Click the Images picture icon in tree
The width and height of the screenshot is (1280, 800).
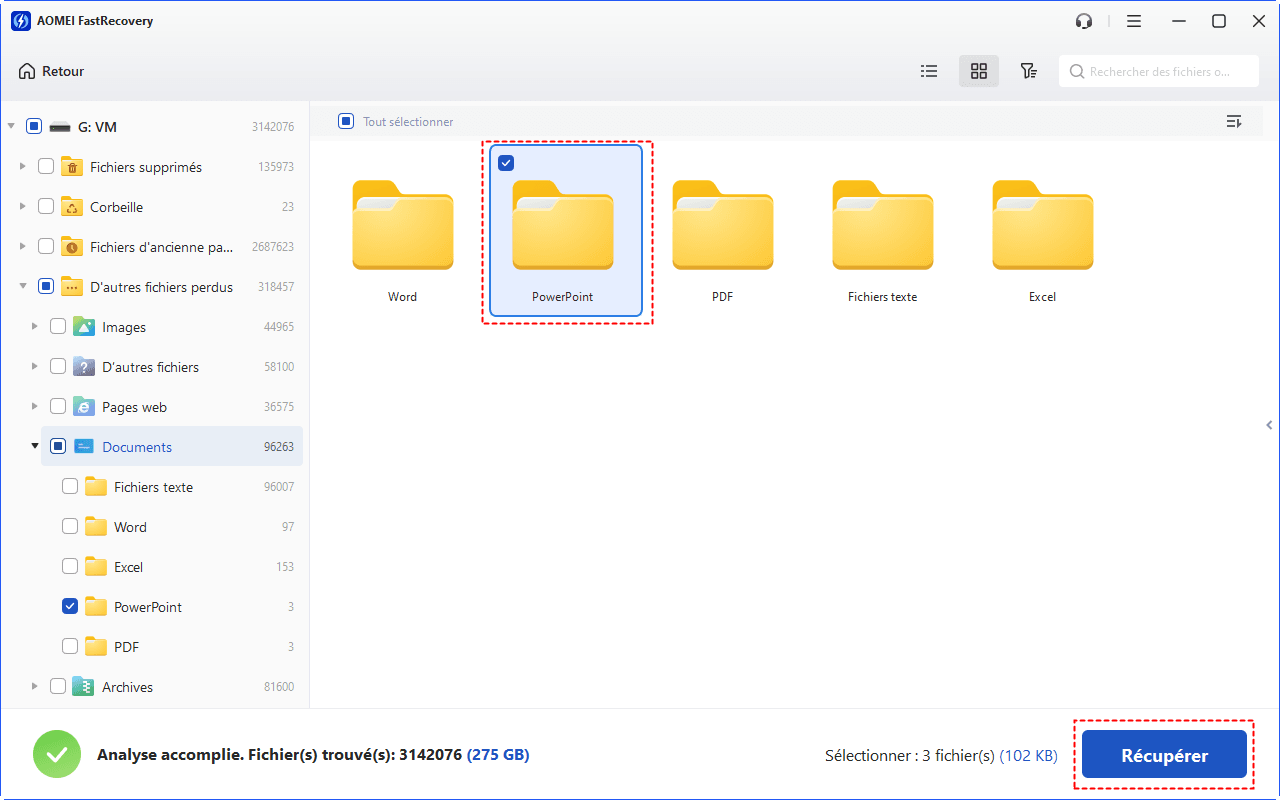point(83,327)
